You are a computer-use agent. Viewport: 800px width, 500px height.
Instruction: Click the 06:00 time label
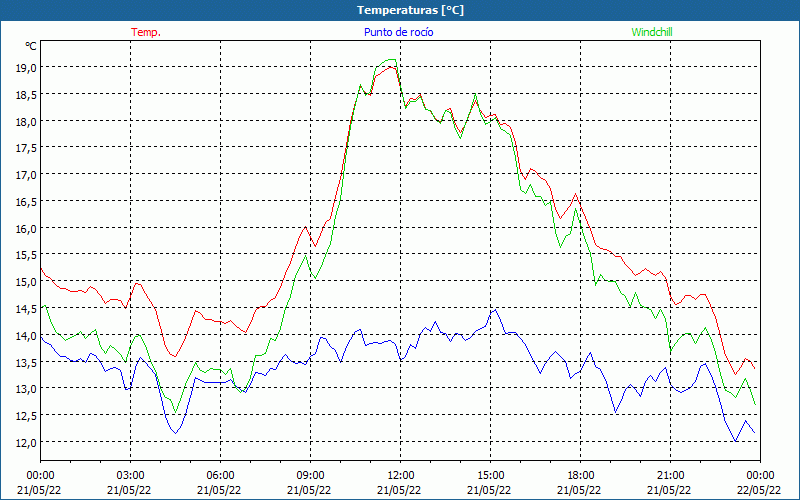coord(220,476)
